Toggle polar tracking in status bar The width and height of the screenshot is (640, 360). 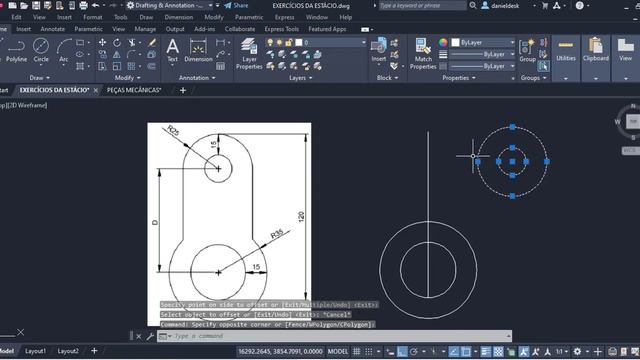tap(414, 351)
